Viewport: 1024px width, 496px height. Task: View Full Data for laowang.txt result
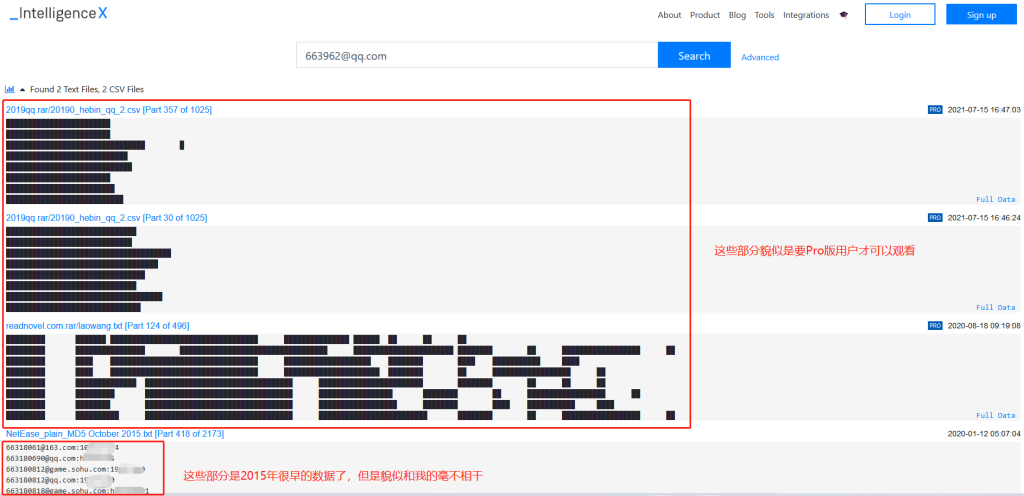pyautogui.click(x=996, y=415)
